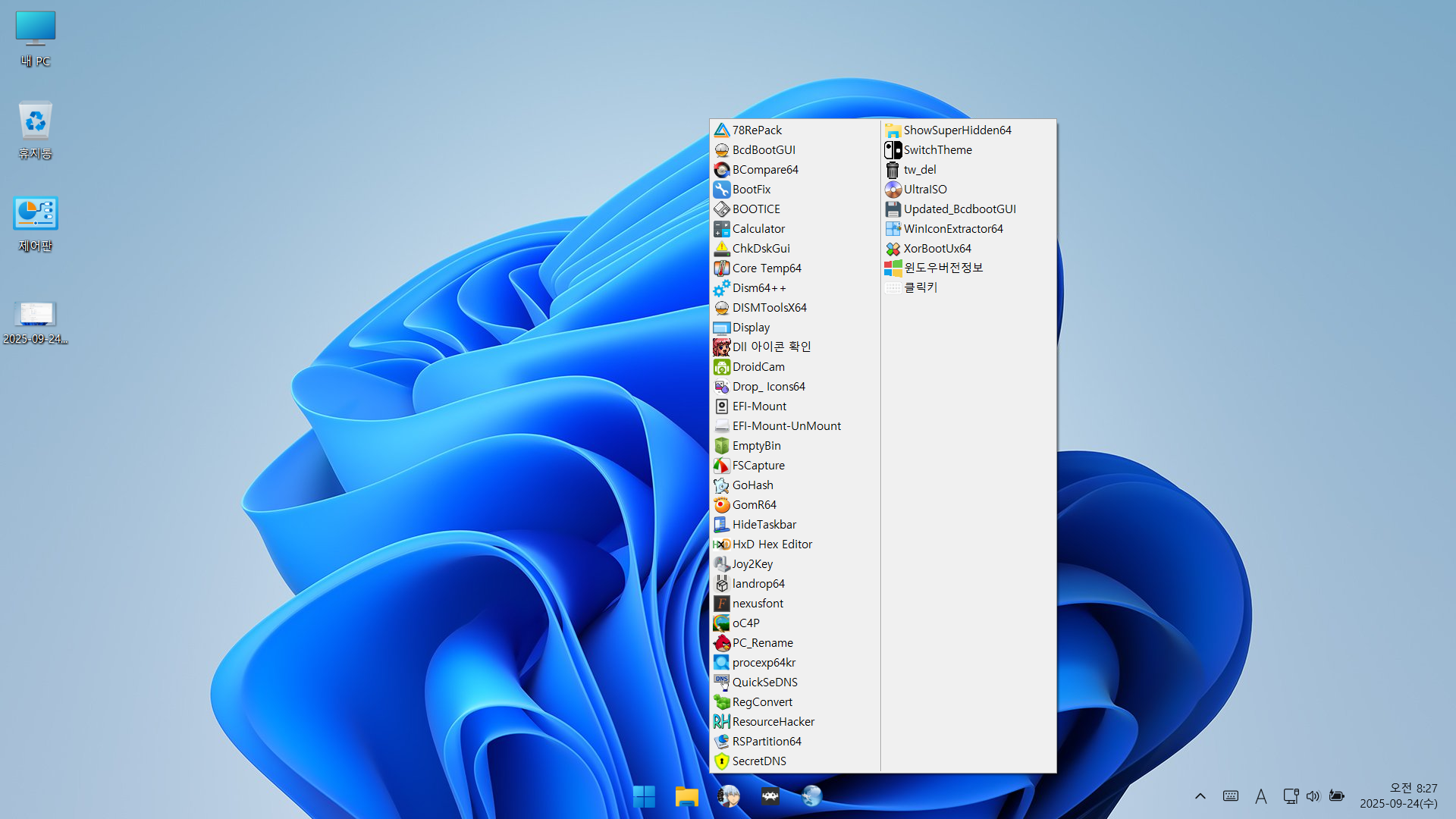Screen dimensions: 1456x819
Task: Open the GomR64 icon
Action: point(721,505)
